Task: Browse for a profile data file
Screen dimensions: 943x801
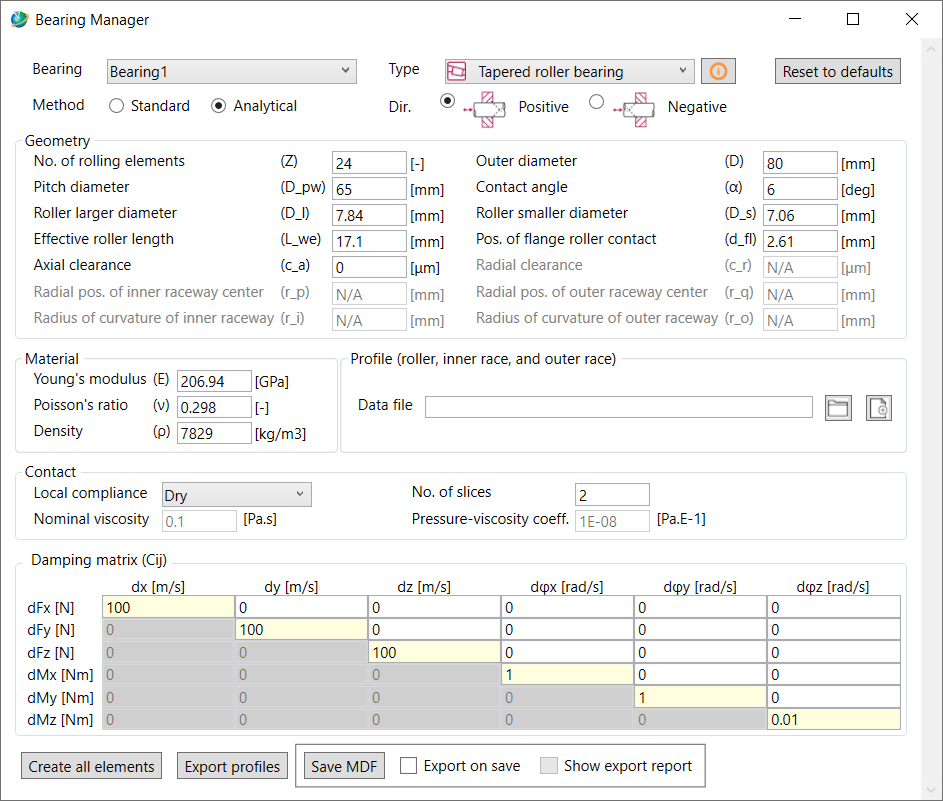Action: pyautogui.click(x=838, y=407)
